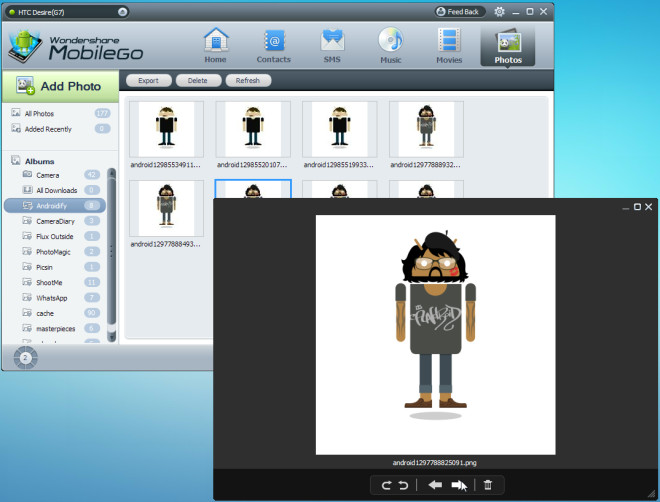This screenshot has height=502, width=660.
Task: Select the Photos tab
Action: tap(508, 45)
